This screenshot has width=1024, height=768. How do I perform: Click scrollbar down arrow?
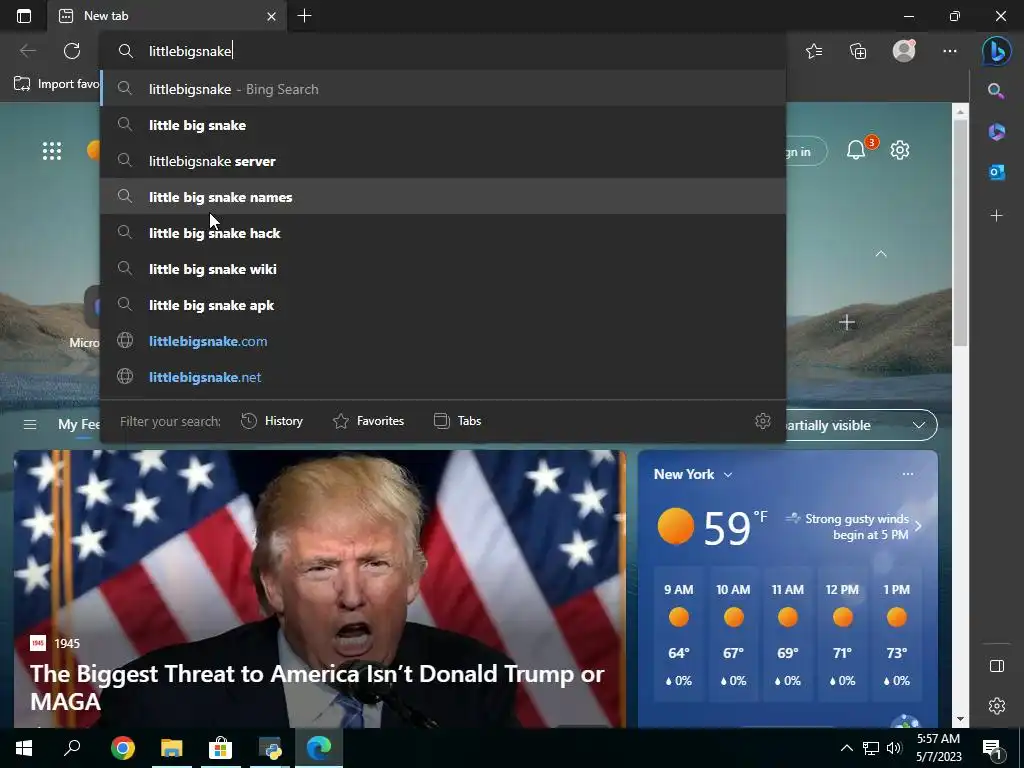[960, 719]
